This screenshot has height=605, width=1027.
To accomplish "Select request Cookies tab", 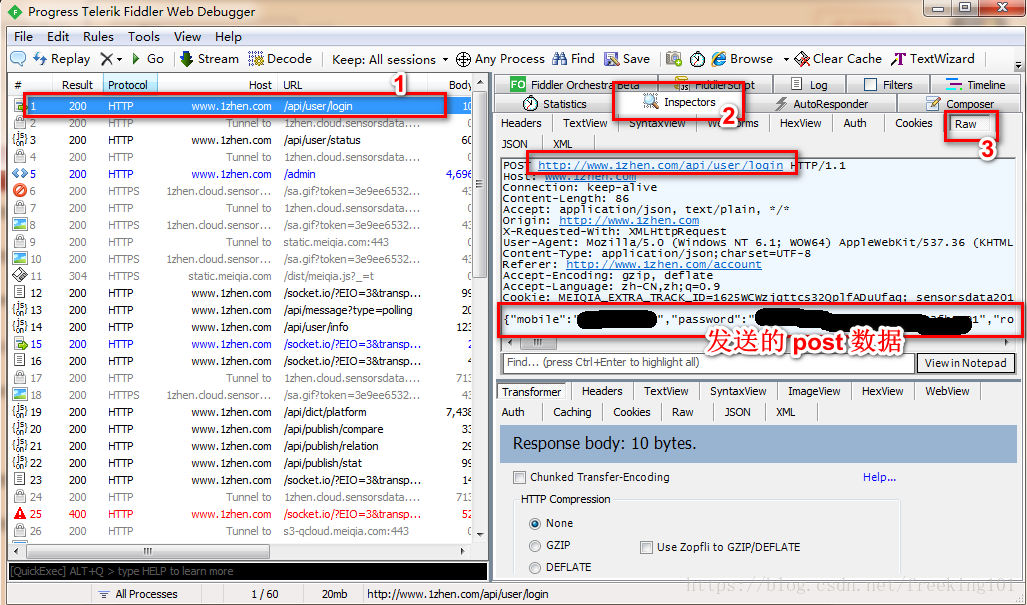I will (x=914, y=123).
